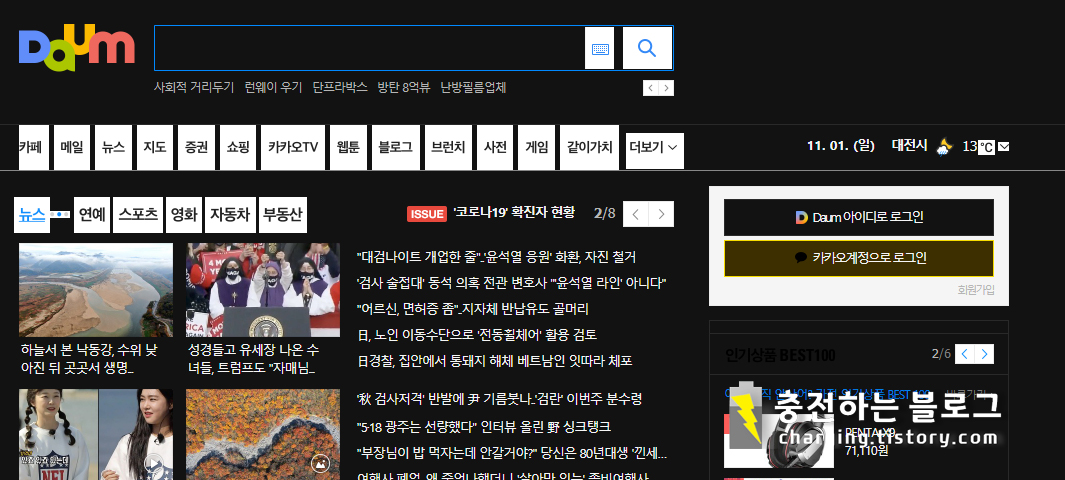Open the 지도 service
1065x480 pixels.
coord(155,147)
